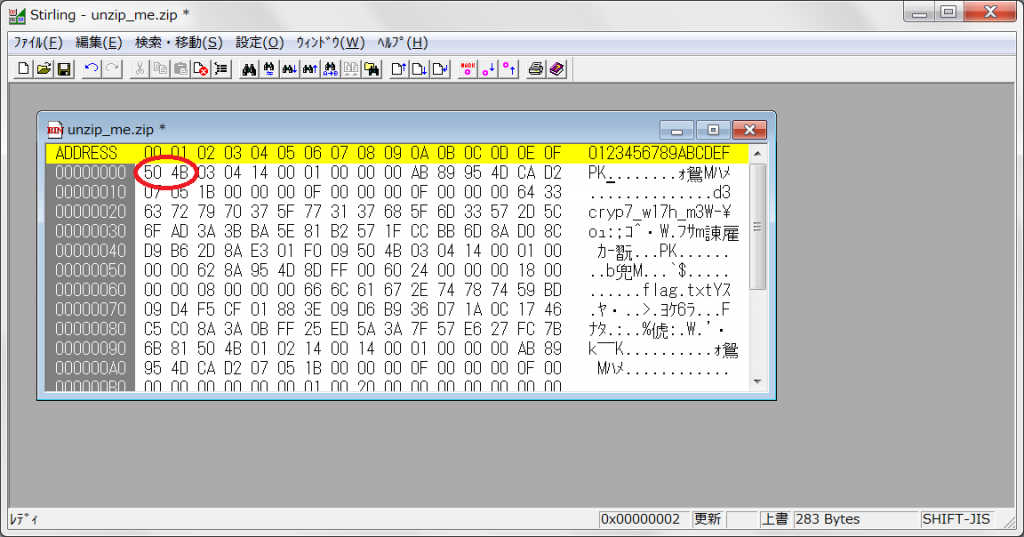Undo the last edit with the undo arrow
The height and width of the screenshot is (537, 1024).
91,69
